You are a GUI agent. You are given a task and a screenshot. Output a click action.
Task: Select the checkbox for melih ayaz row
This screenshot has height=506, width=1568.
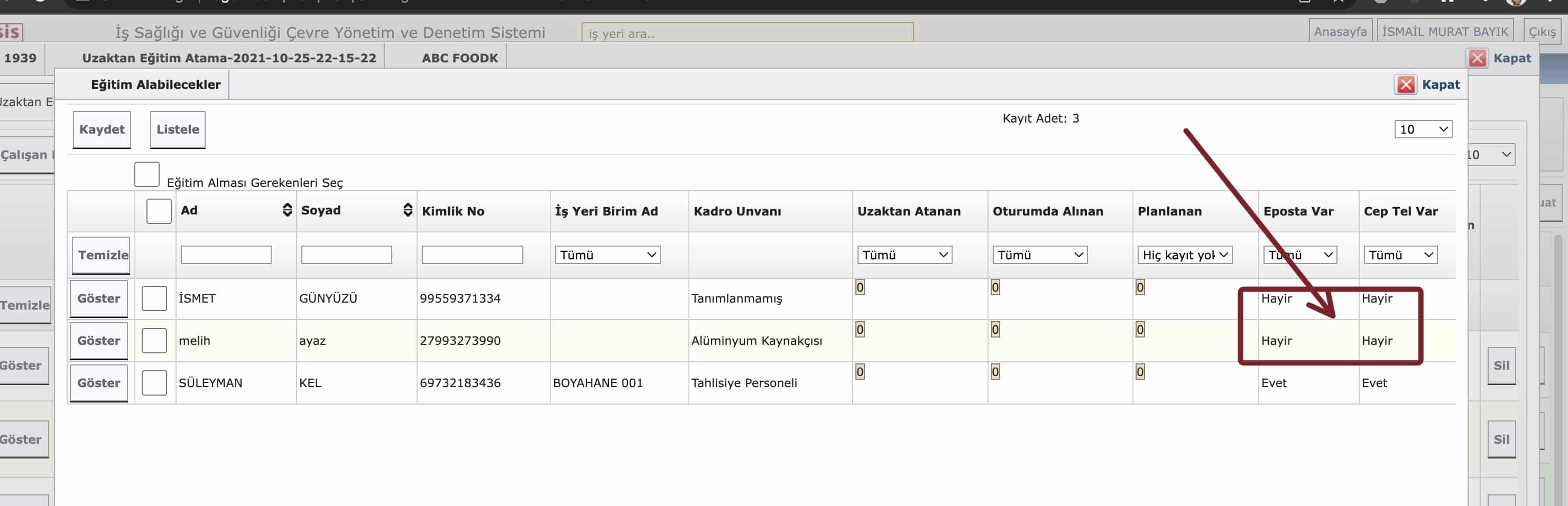tap(154, 341)
